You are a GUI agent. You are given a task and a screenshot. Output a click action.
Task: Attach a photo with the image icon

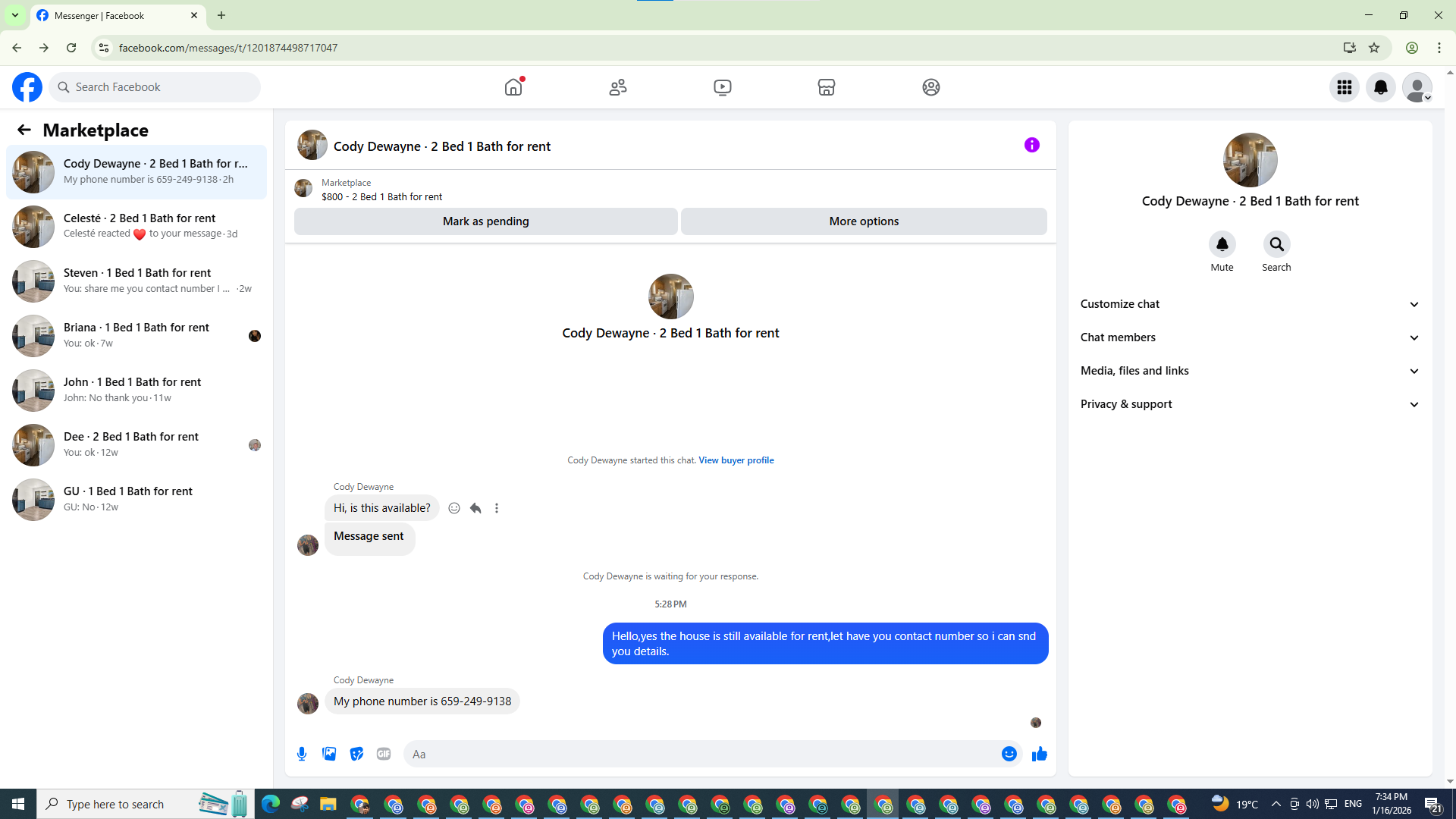[329, 754]
